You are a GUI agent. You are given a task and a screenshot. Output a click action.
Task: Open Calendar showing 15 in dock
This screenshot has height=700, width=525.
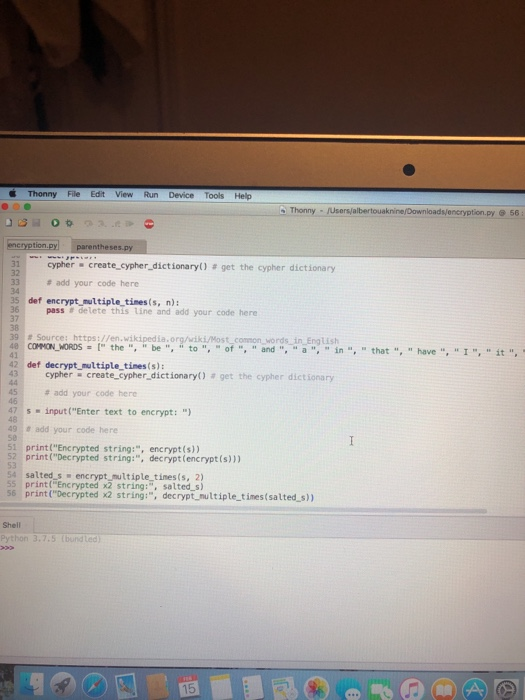click(x=188, y=686)
